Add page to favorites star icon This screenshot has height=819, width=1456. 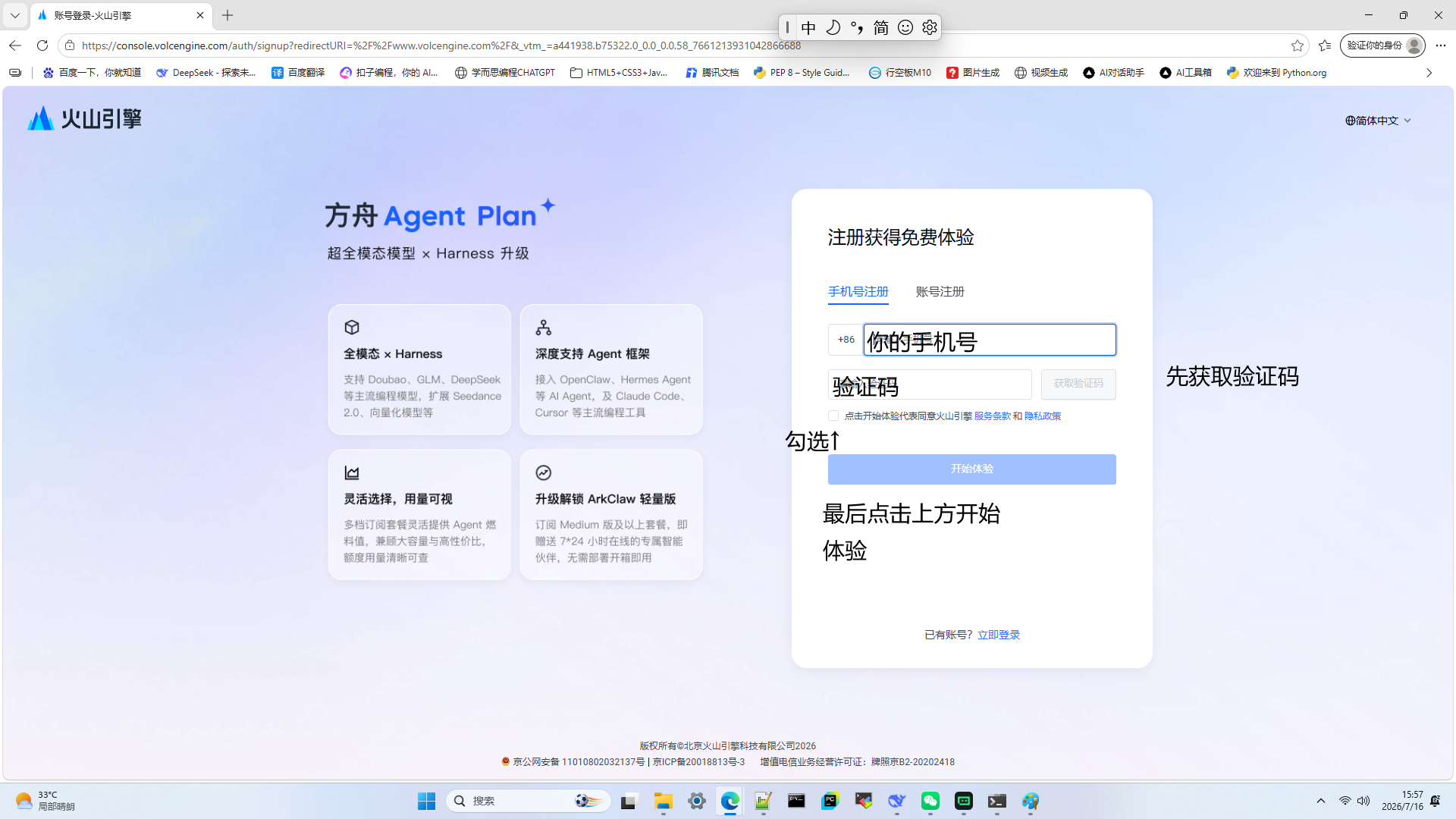pos(1298,45)
